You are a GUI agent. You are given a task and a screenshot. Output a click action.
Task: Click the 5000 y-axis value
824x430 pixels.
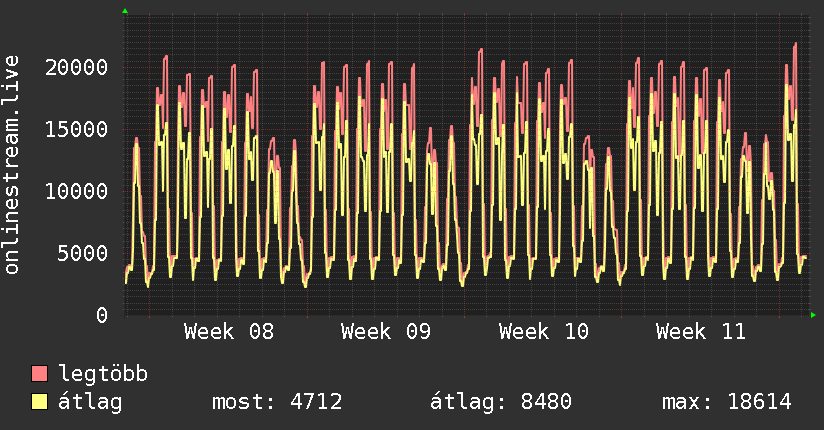[83, 253]
